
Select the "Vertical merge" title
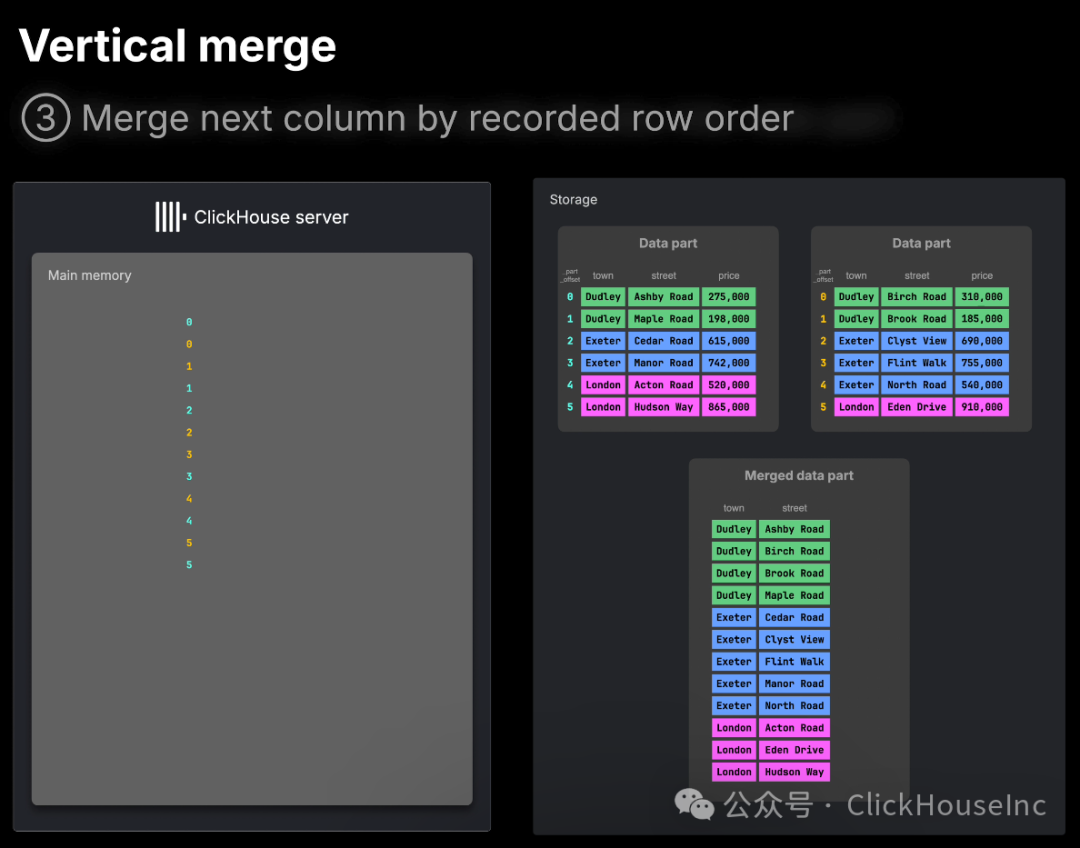pyautogui.click(x=177, y=46)
